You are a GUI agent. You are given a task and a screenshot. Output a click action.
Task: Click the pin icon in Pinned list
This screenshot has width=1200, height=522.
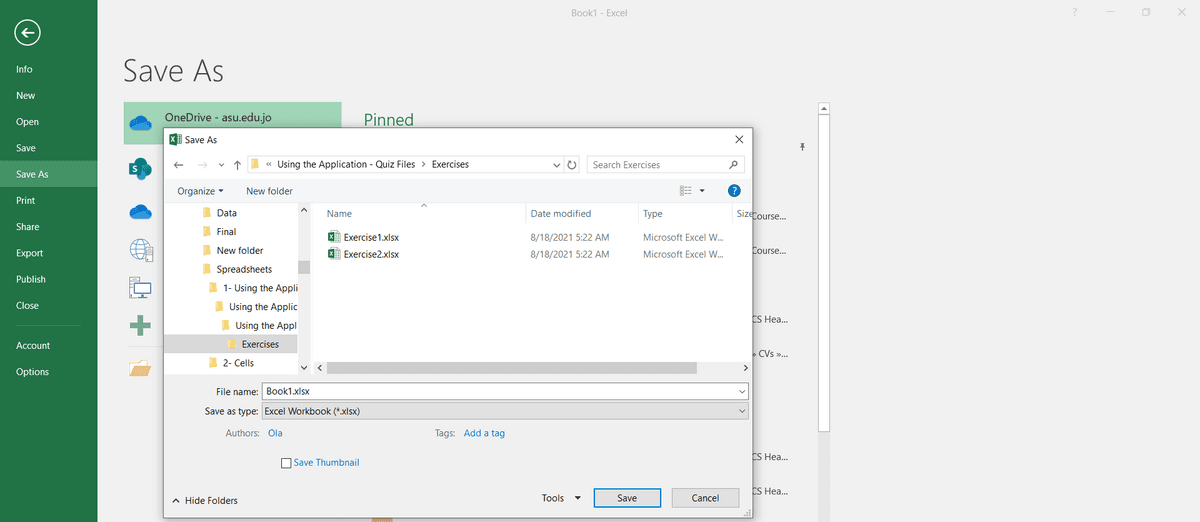(802, 147)
